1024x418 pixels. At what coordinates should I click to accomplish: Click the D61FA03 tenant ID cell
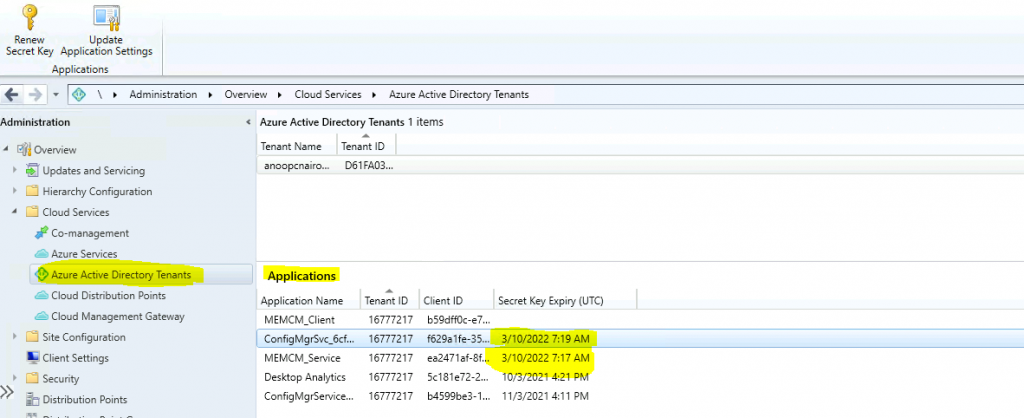click(x=369, y=165)
